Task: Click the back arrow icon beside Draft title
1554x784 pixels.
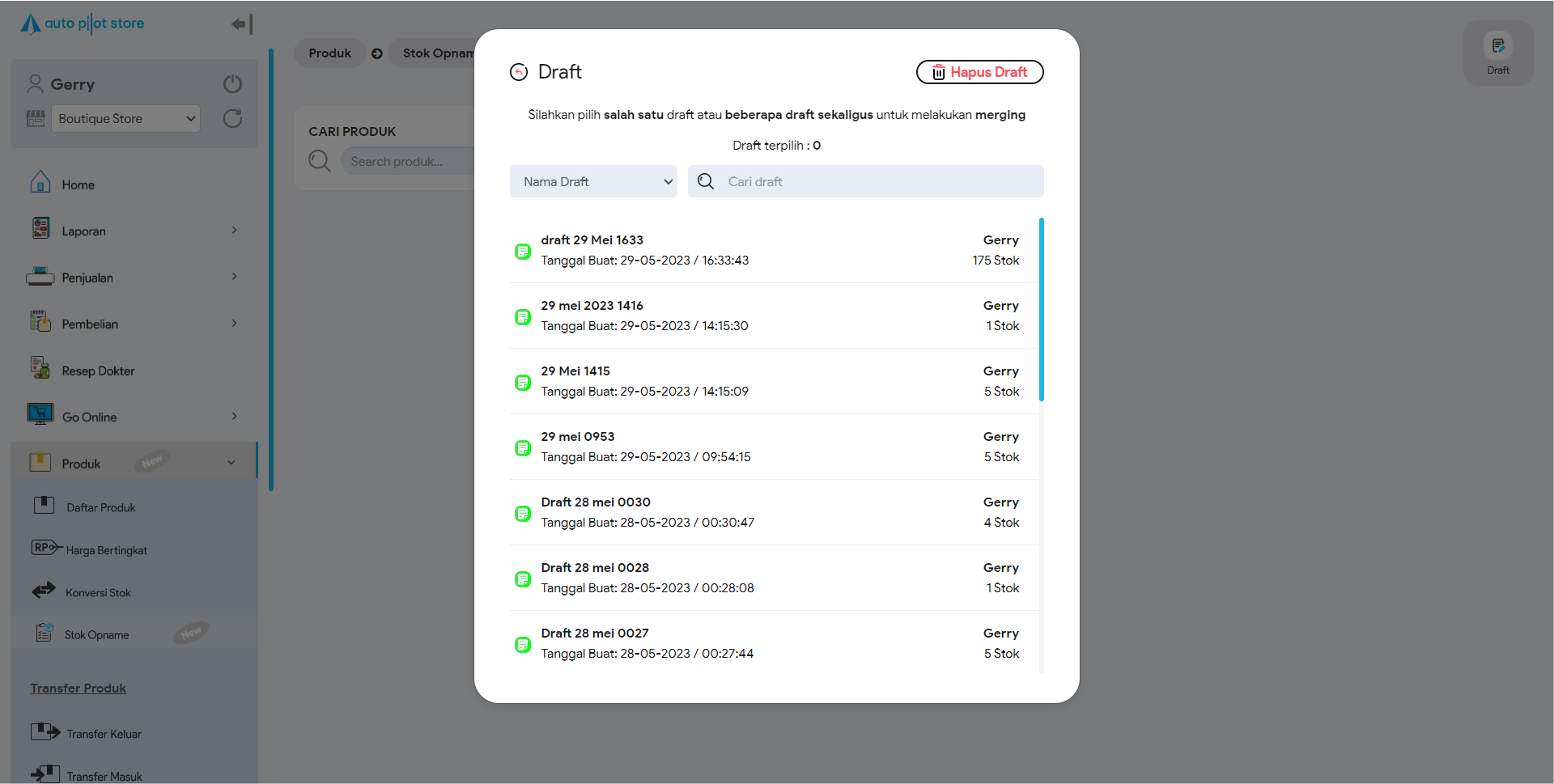Action: pyautogui.click(x=519, y=72)
